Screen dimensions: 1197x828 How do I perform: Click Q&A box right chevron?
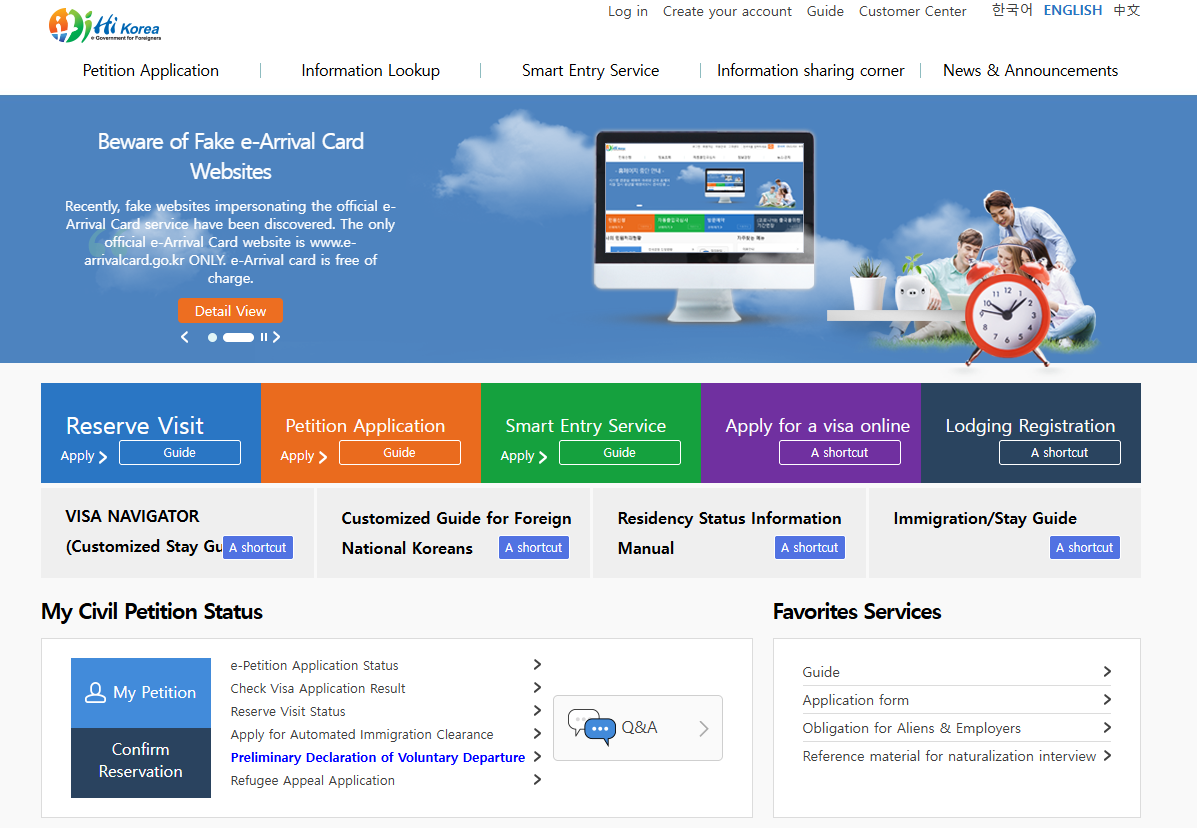(x=704, y=729)
